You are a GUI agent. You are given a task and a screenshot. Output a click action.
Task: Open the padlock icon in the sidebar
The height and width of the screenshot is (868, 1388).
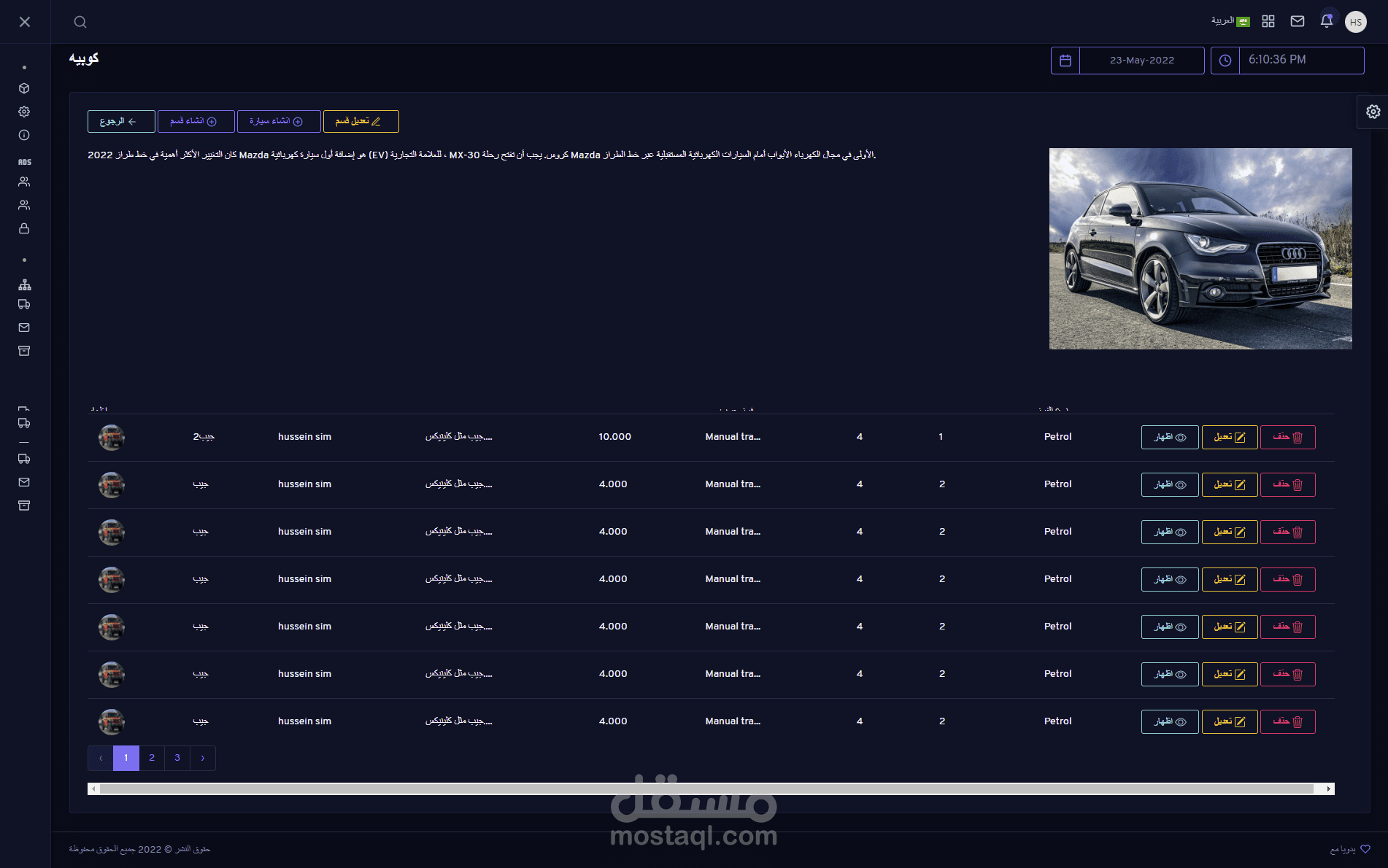tap(24, 228)
